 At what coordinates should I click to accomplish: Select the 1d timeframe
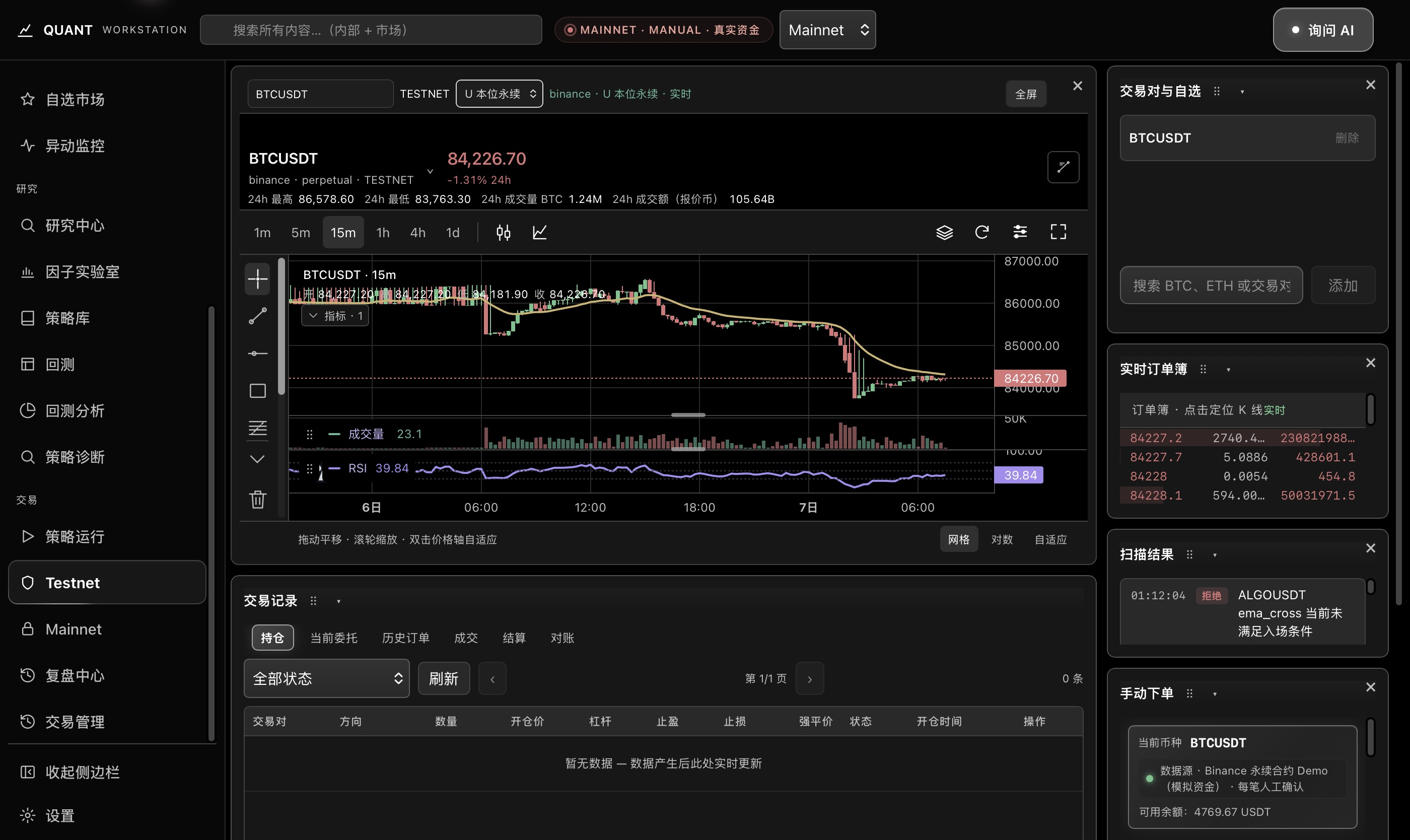click(453, 233)
